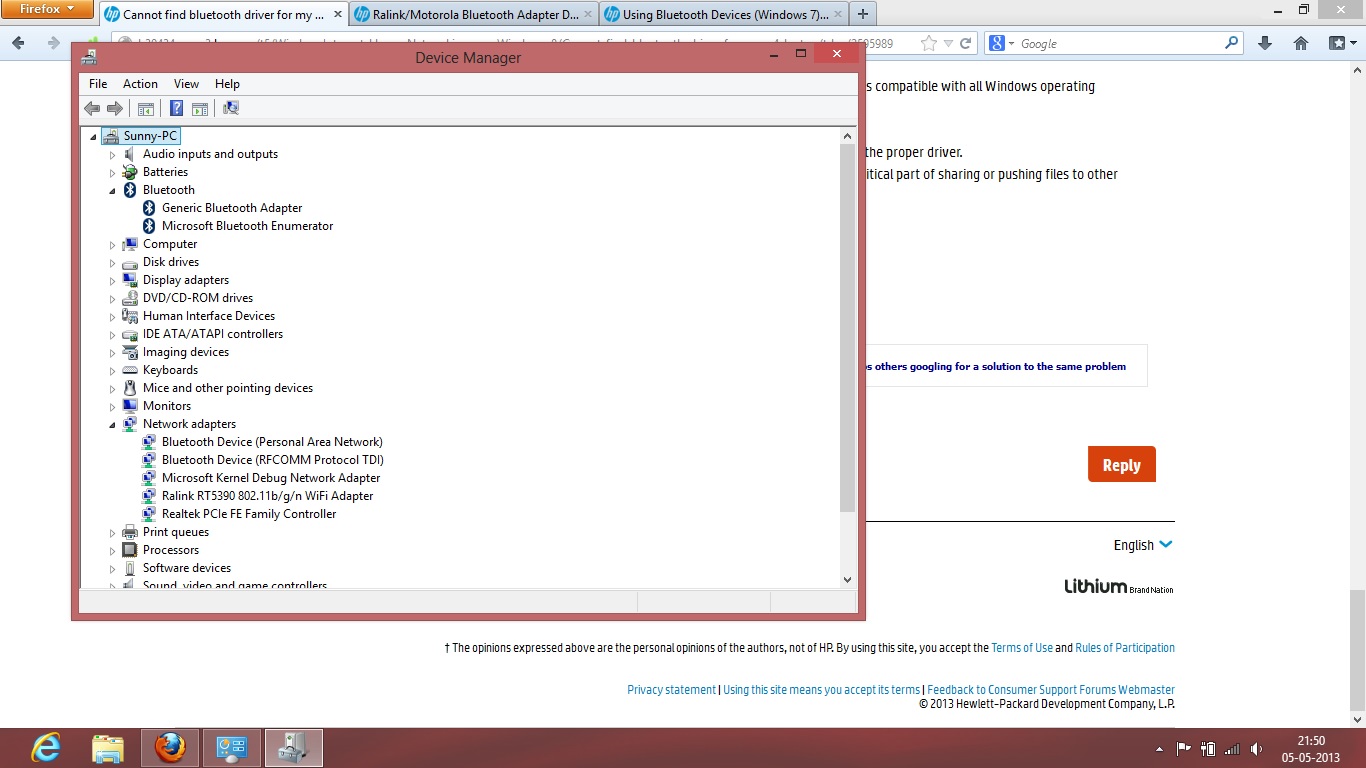Switch to Ralink/Motorola Bluetooth Adapter tab
The height and width of the screenshot is (768, 1366).
(x=474, y=14)
